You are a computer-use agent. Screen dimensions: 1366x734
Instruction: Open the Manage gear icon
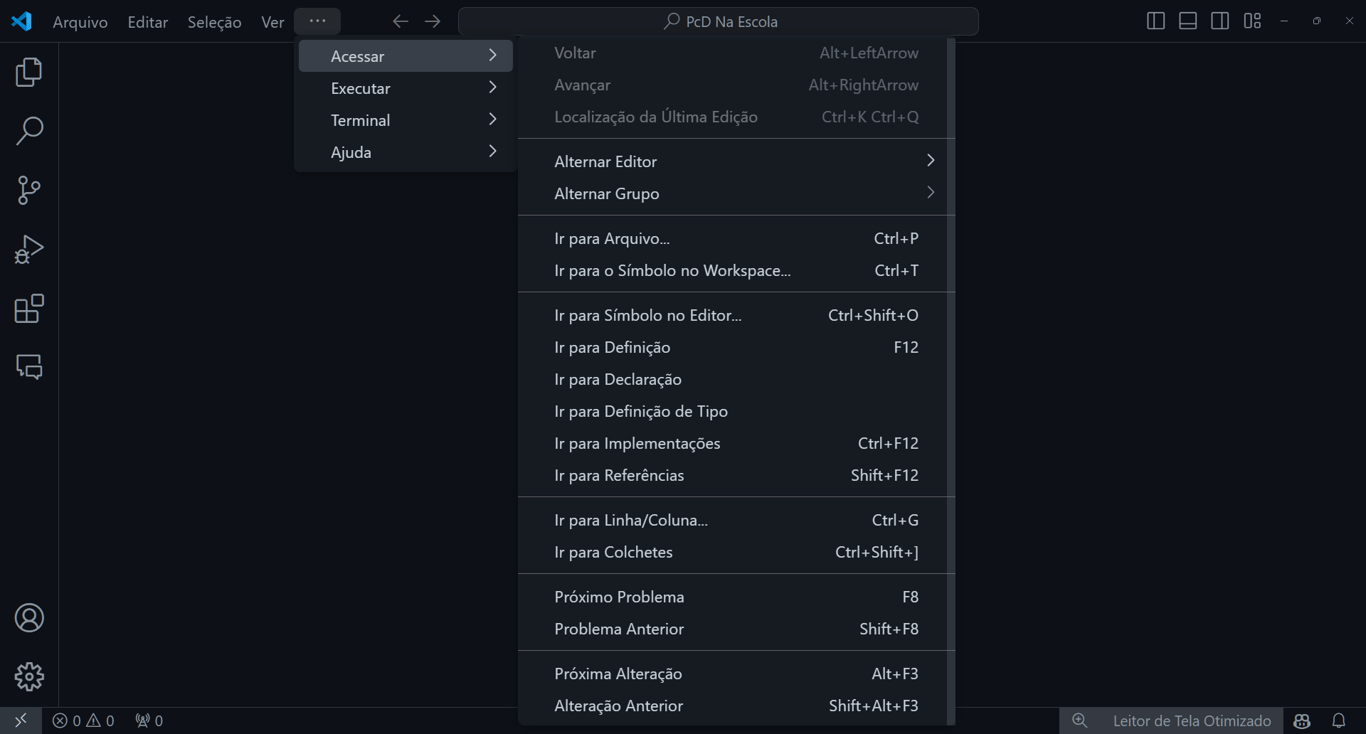click(29, 677)
